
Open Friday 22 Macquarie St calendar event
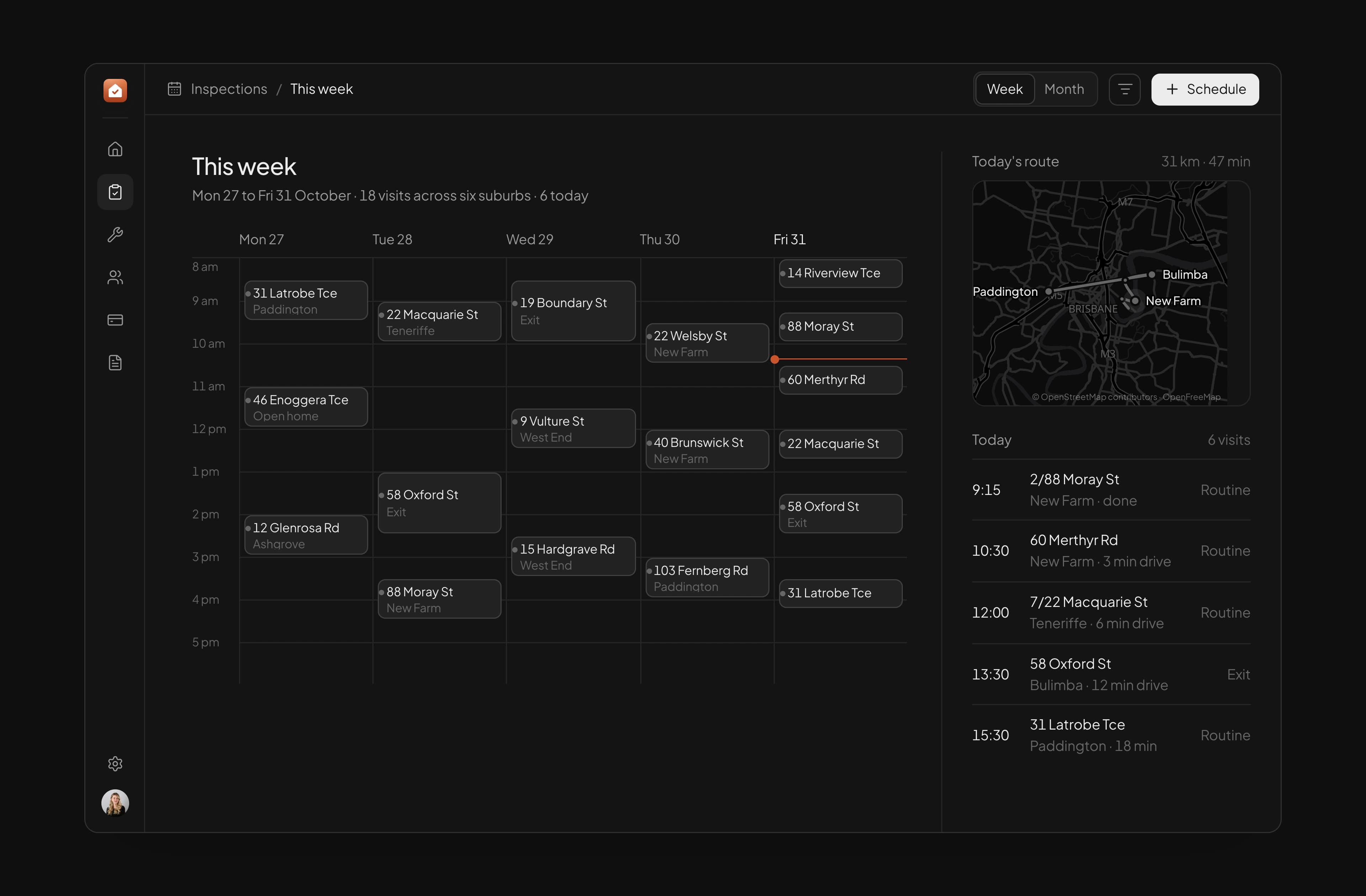coord(840,444)
